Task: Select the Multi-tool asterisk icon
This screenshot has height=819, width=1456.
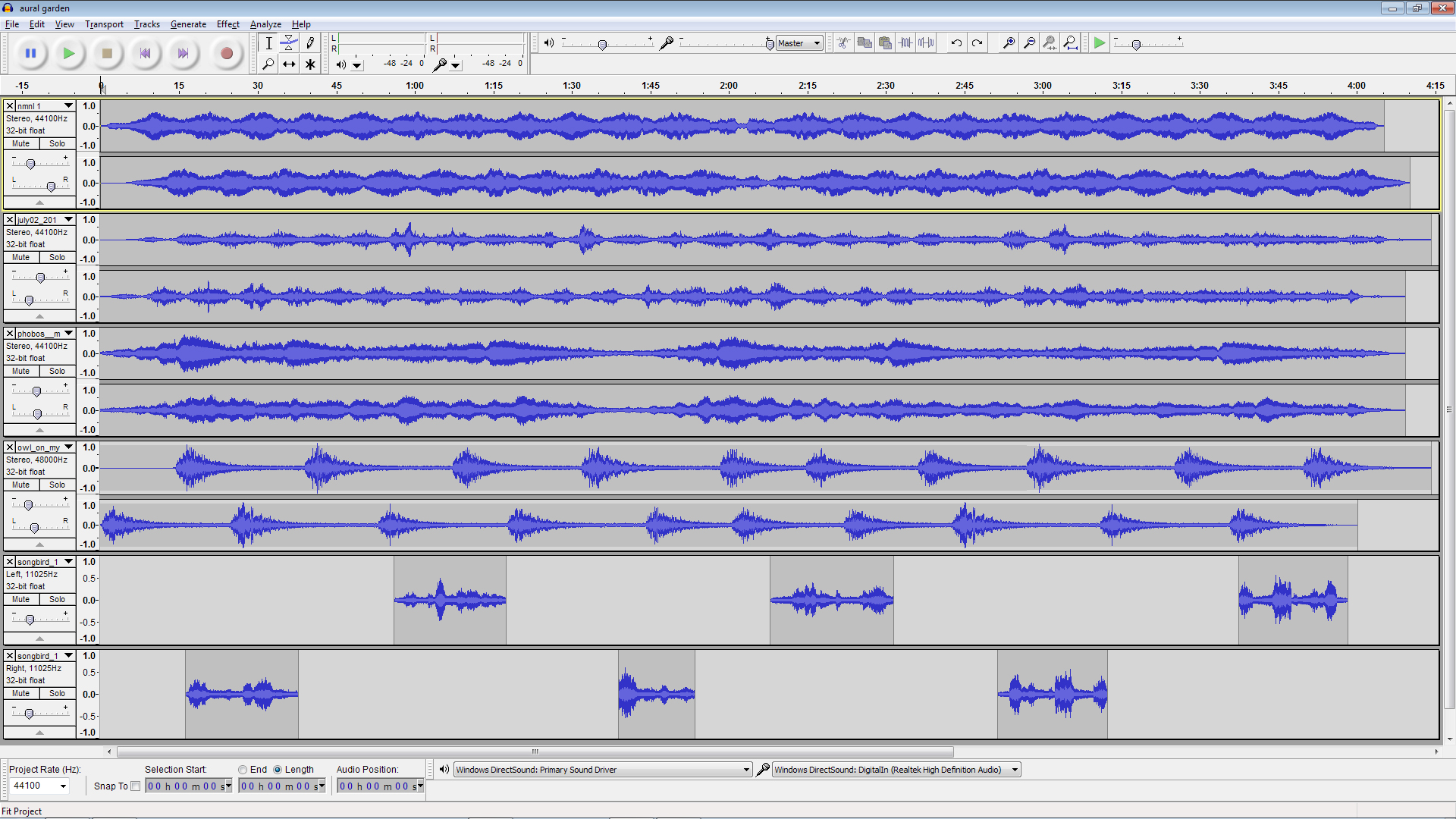Action: click(x=309, y=64)
